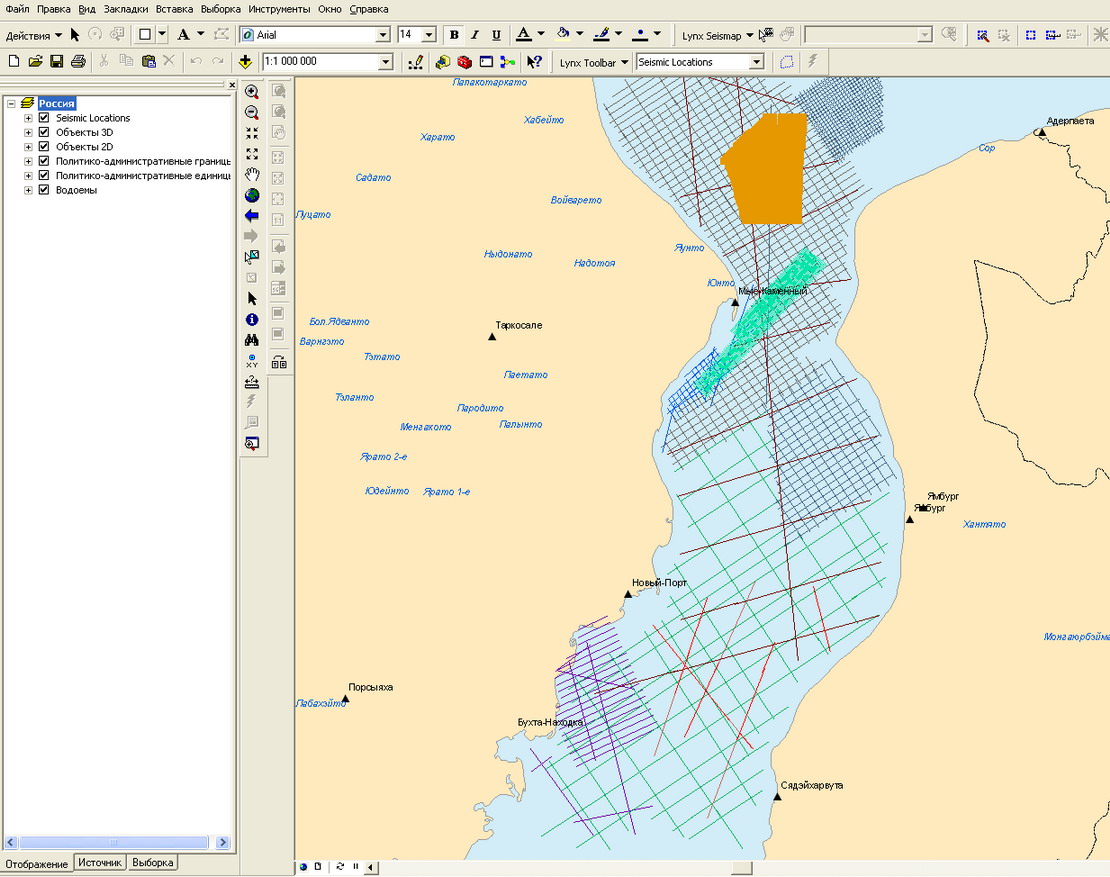Zoom to Full Extent globe icon

tap(251, 195)
